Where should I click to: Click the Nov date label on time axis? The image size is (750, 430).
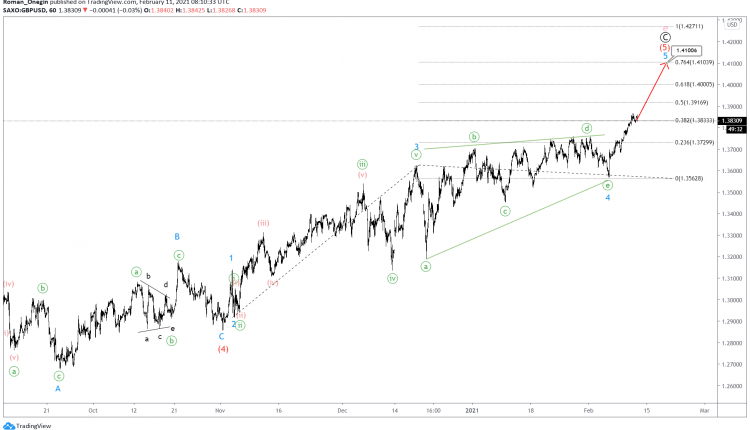[220, 410]
